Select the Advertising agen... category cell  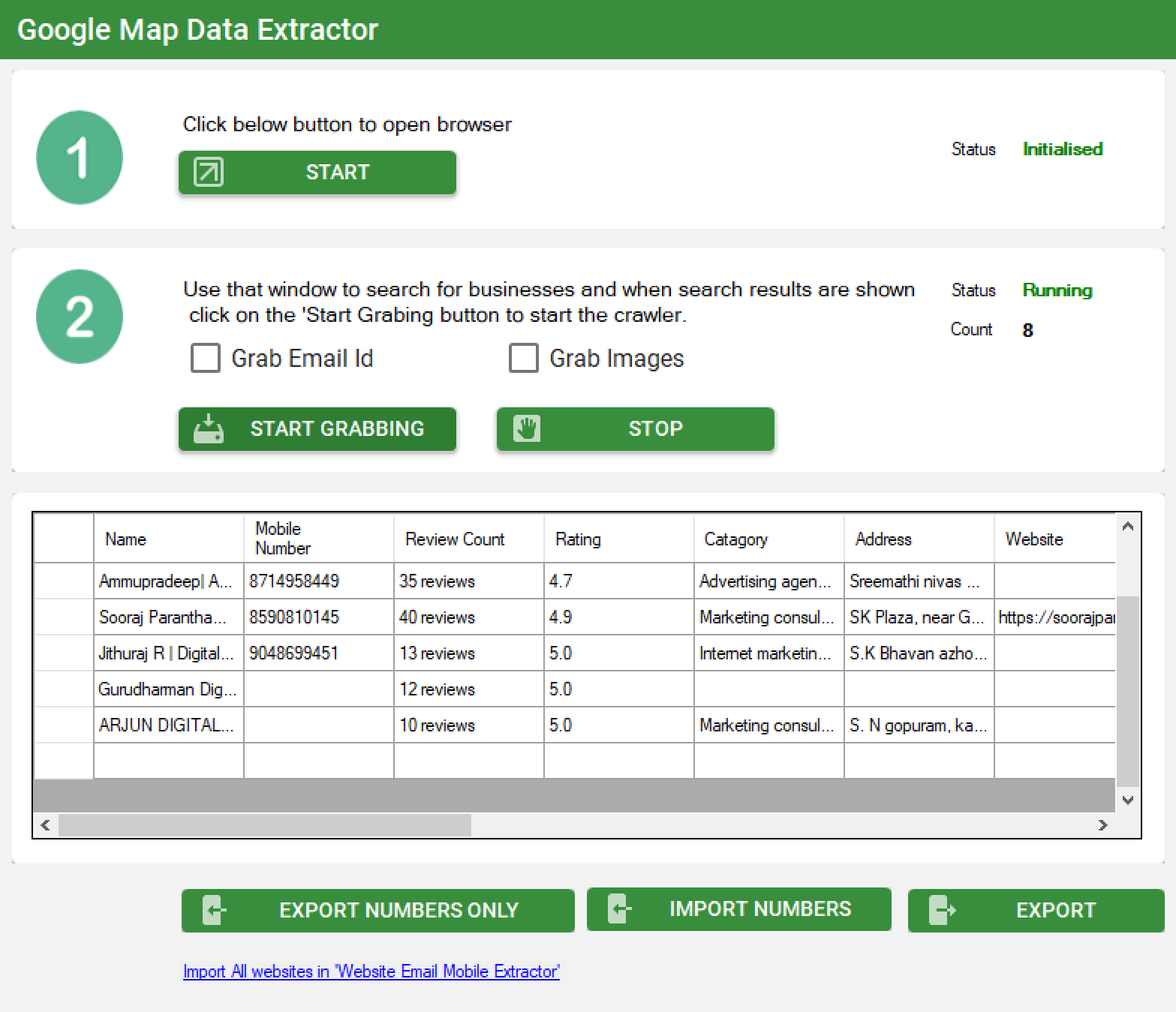(769, 581)
